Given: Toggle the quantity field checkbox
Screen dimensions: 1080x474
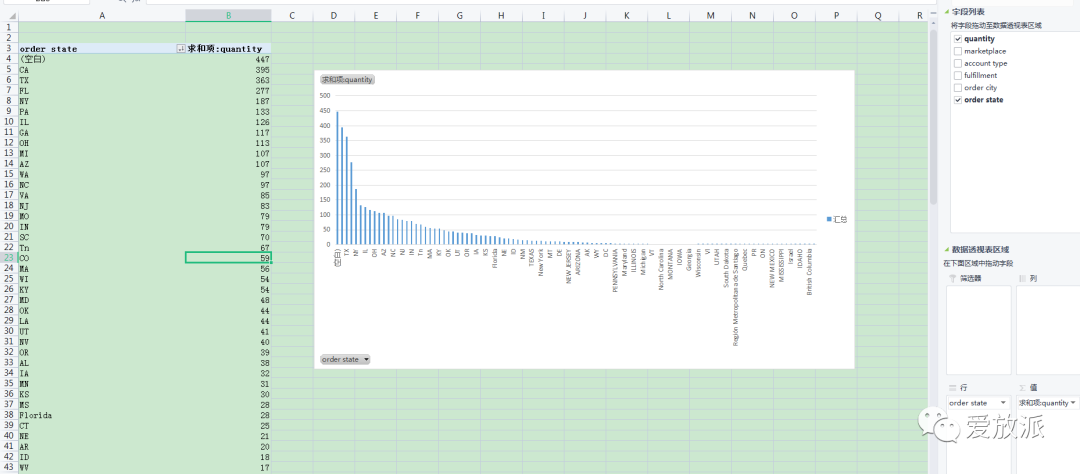Looking at the screenshot, I should pos(958,39).
